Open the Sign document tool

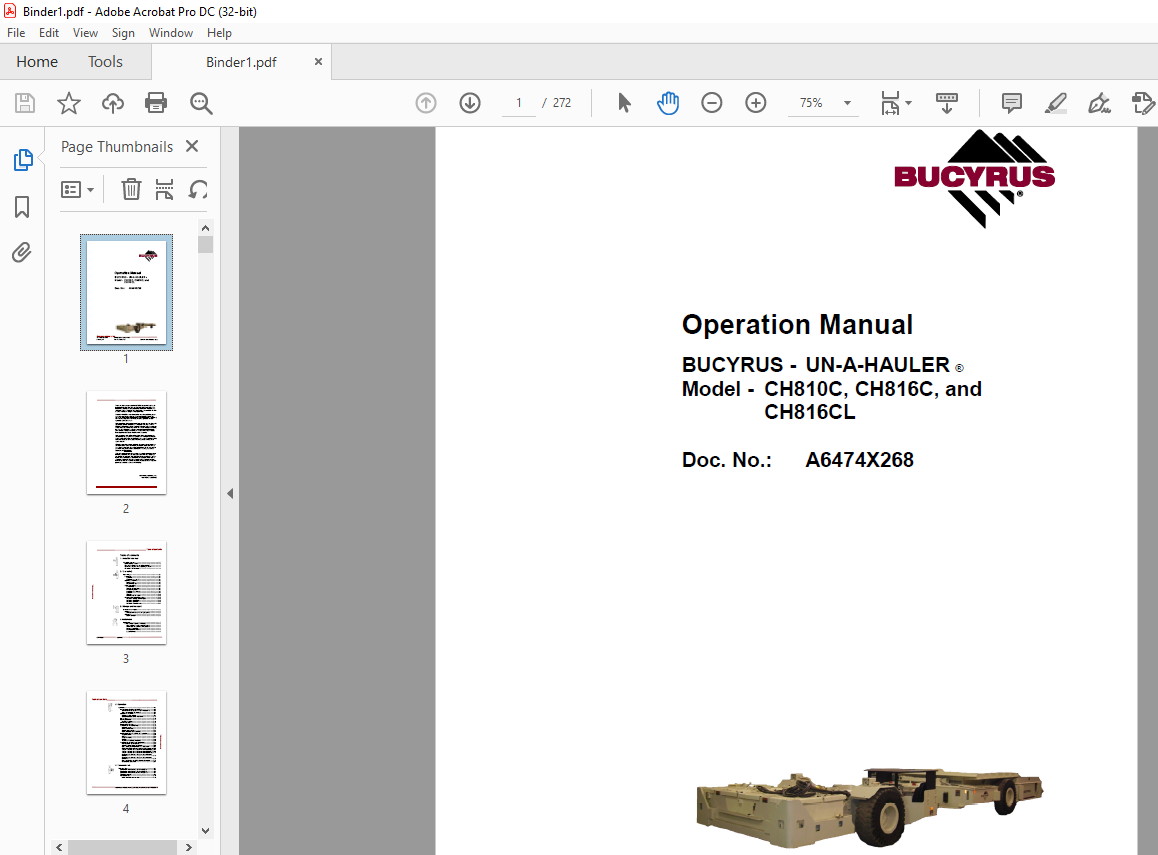tap(1099, 103)
